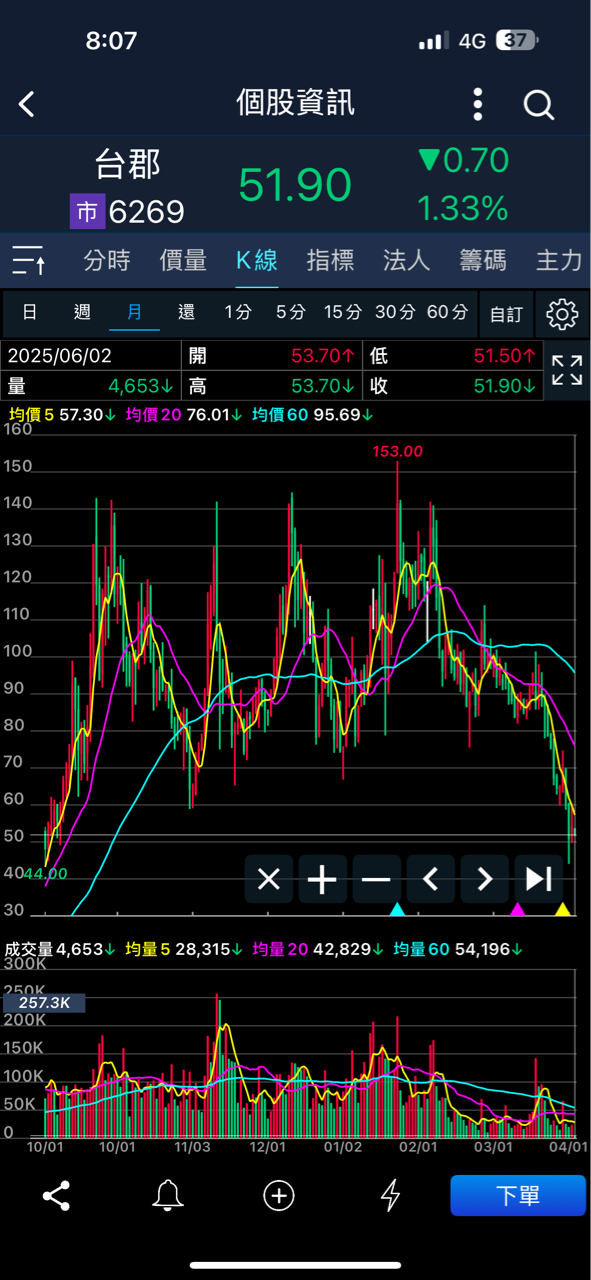The height and width of the screenshot is (1280, 591).
Task: Open the 自訂 custom period option
Action: tap(506, 314)
